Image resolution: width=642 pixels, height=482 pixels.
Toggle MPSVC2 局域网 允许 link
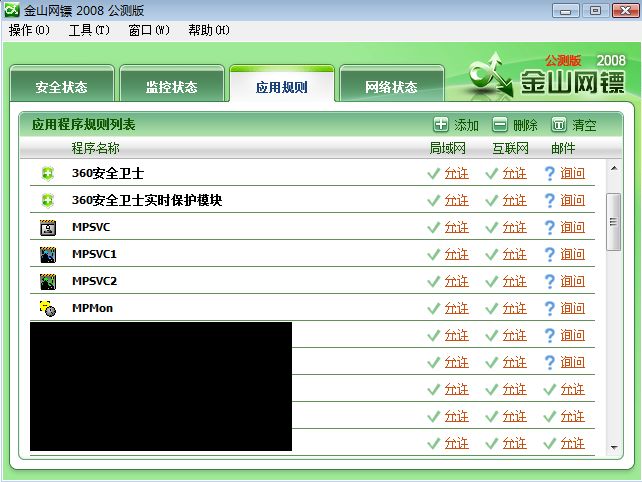pyautogui.click(x=457, y=282)
